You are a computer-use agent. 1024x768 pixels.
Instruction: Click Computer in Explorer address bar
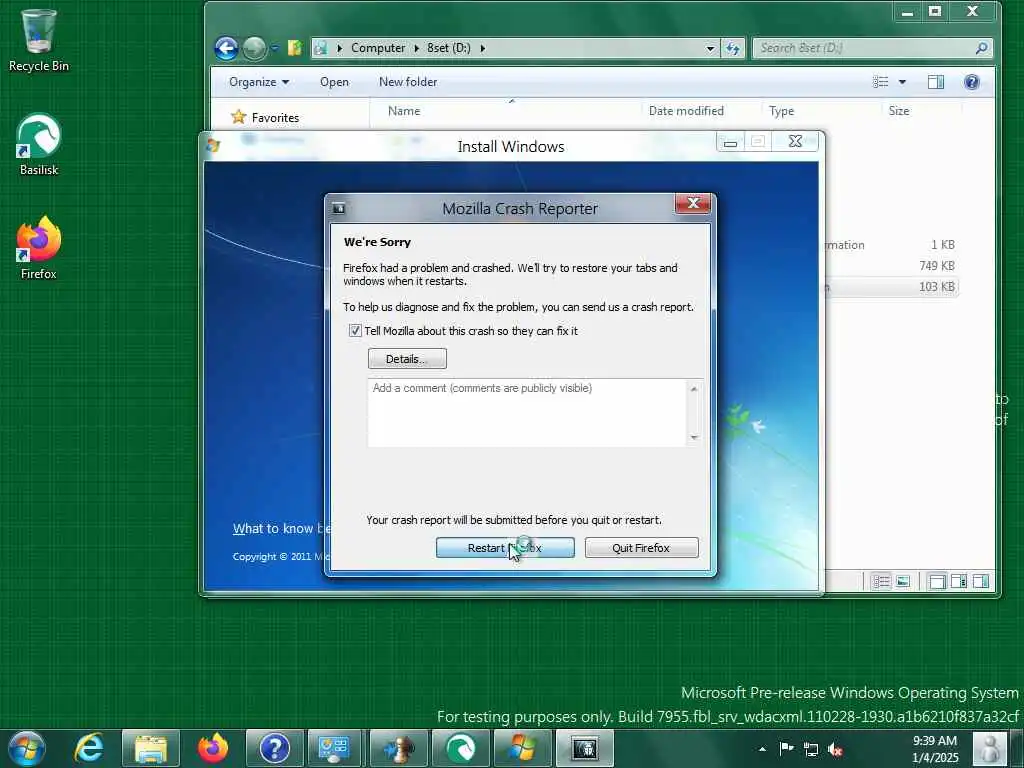378,48
